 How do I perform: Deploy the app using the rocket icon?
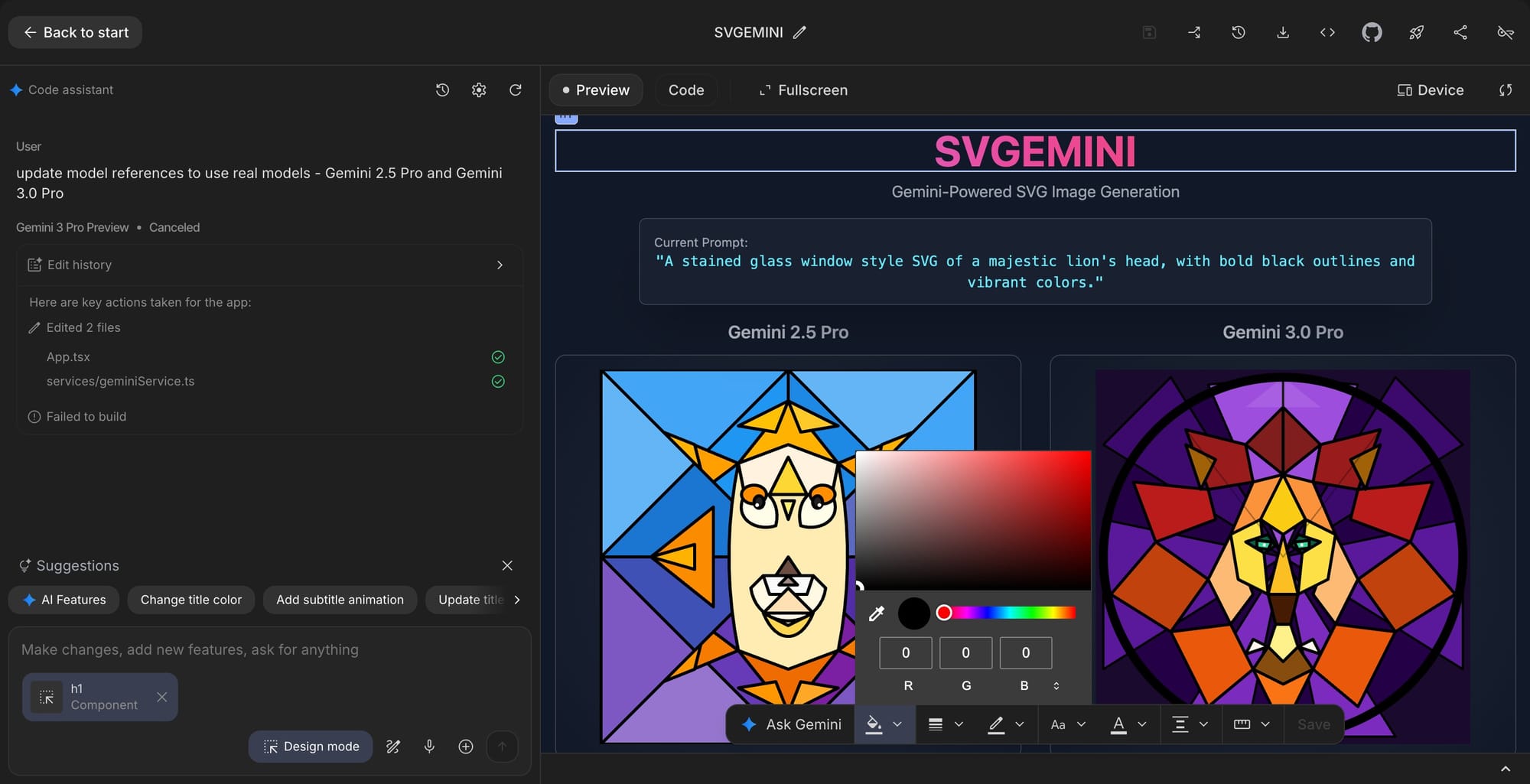pyautogui.click(x=1416, y=32)
